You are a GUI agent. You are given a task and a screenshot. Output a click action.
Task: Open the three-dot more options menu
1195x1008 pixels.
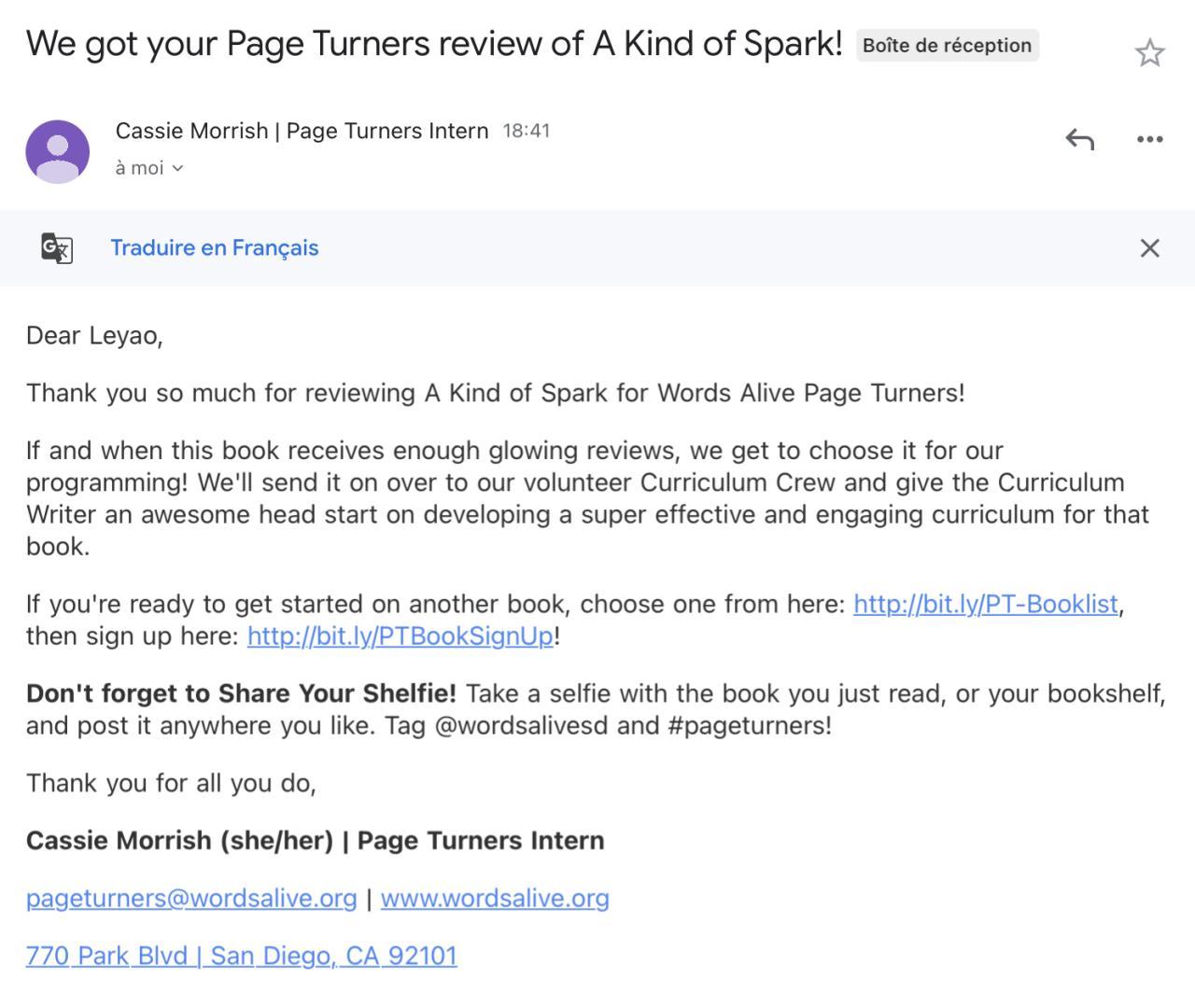1149,139
